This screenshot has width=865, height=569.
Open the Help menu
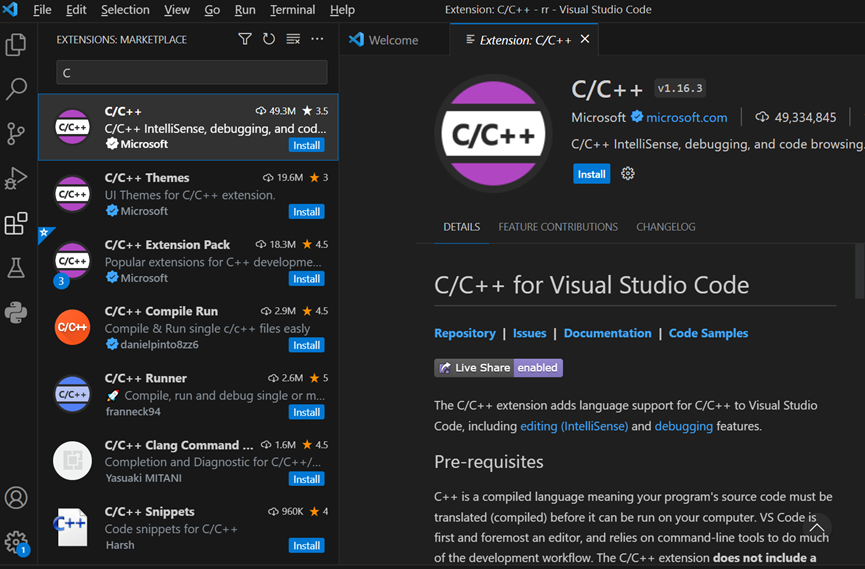point(343,9)
